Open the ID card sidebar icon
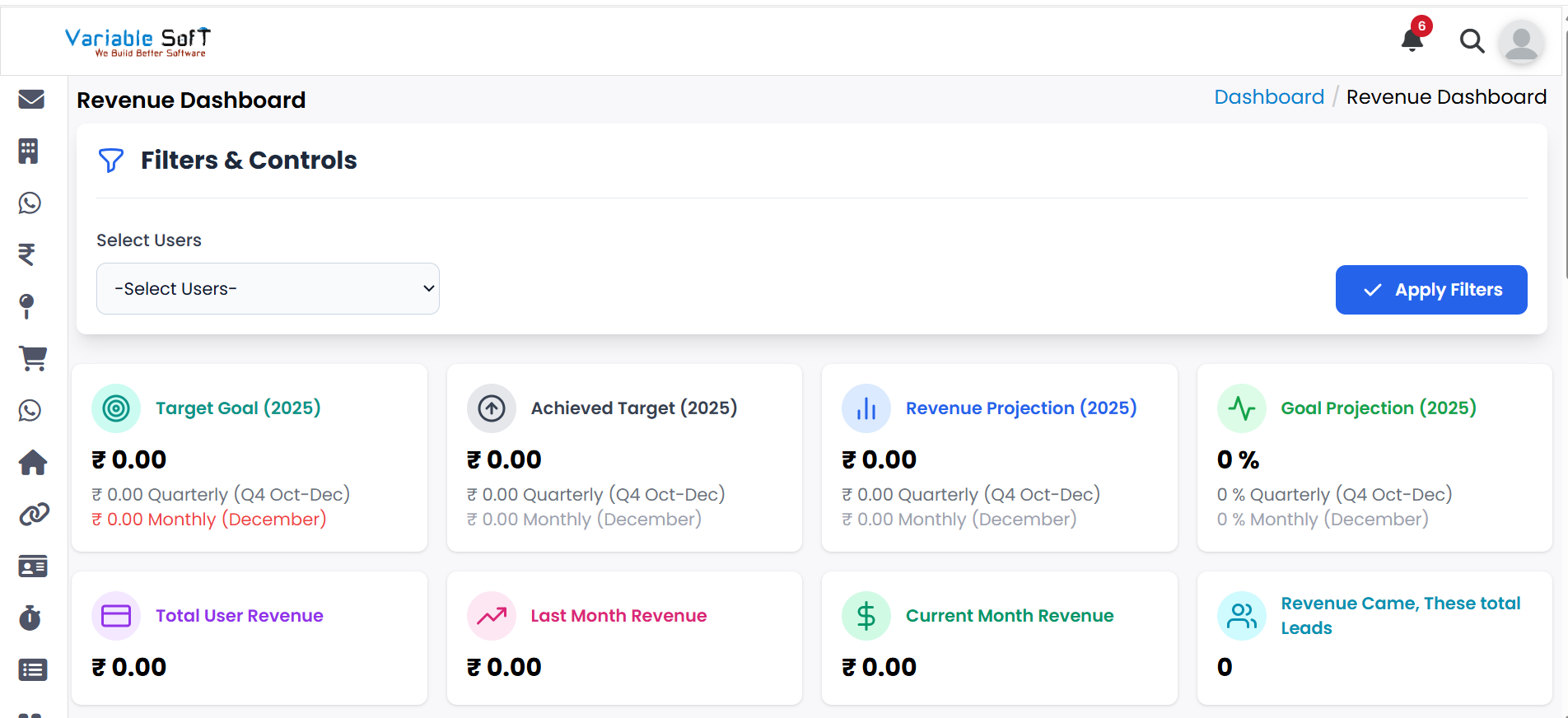The image size is (1568, 718). [33, 566]
